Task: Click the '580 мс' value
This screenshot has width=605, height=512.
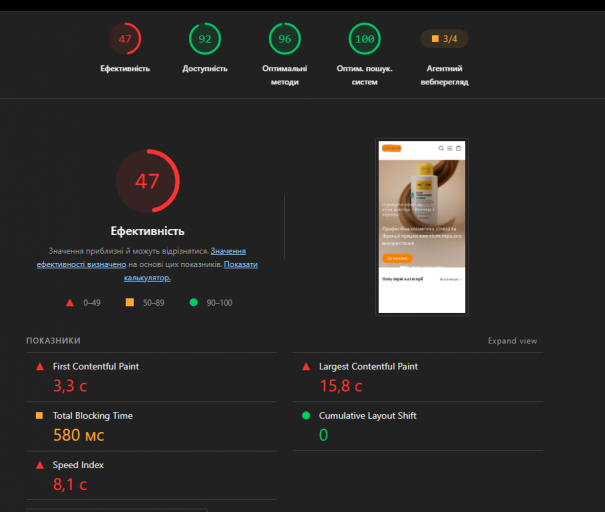Action: pyautogui.click(x=79, y=435)
